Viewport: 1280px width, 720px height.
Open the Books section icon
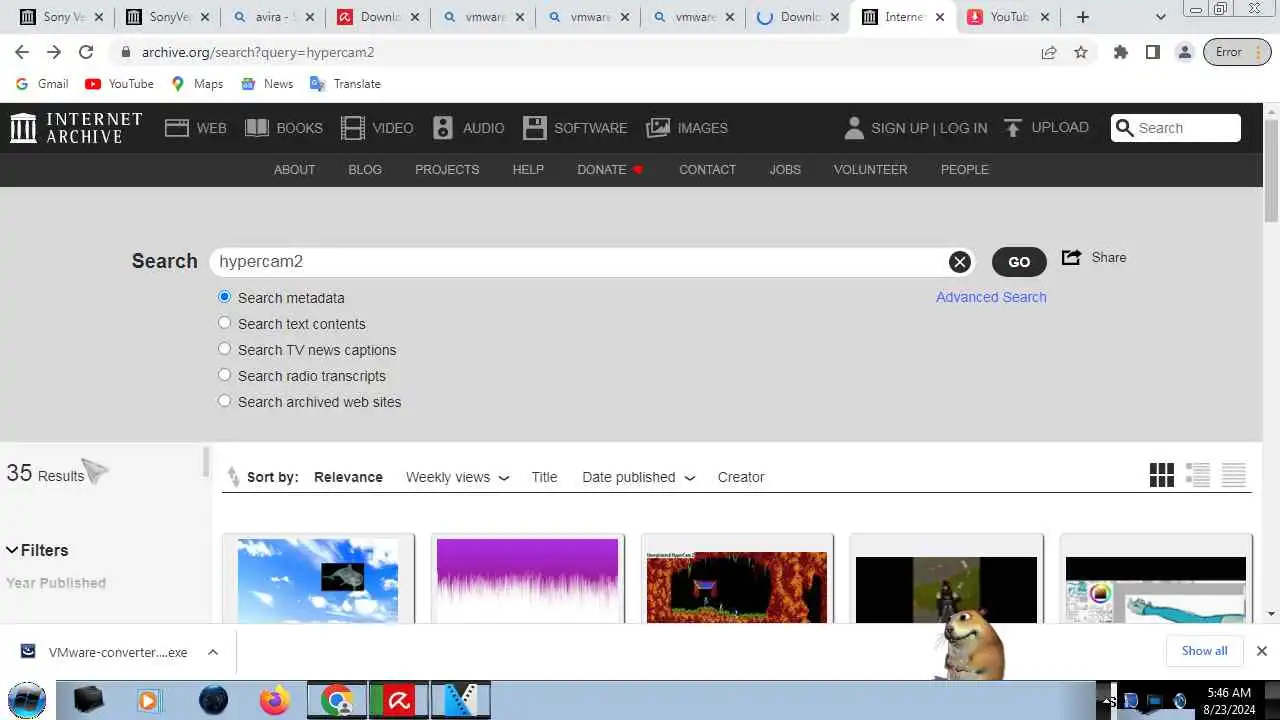click(257, 128)
